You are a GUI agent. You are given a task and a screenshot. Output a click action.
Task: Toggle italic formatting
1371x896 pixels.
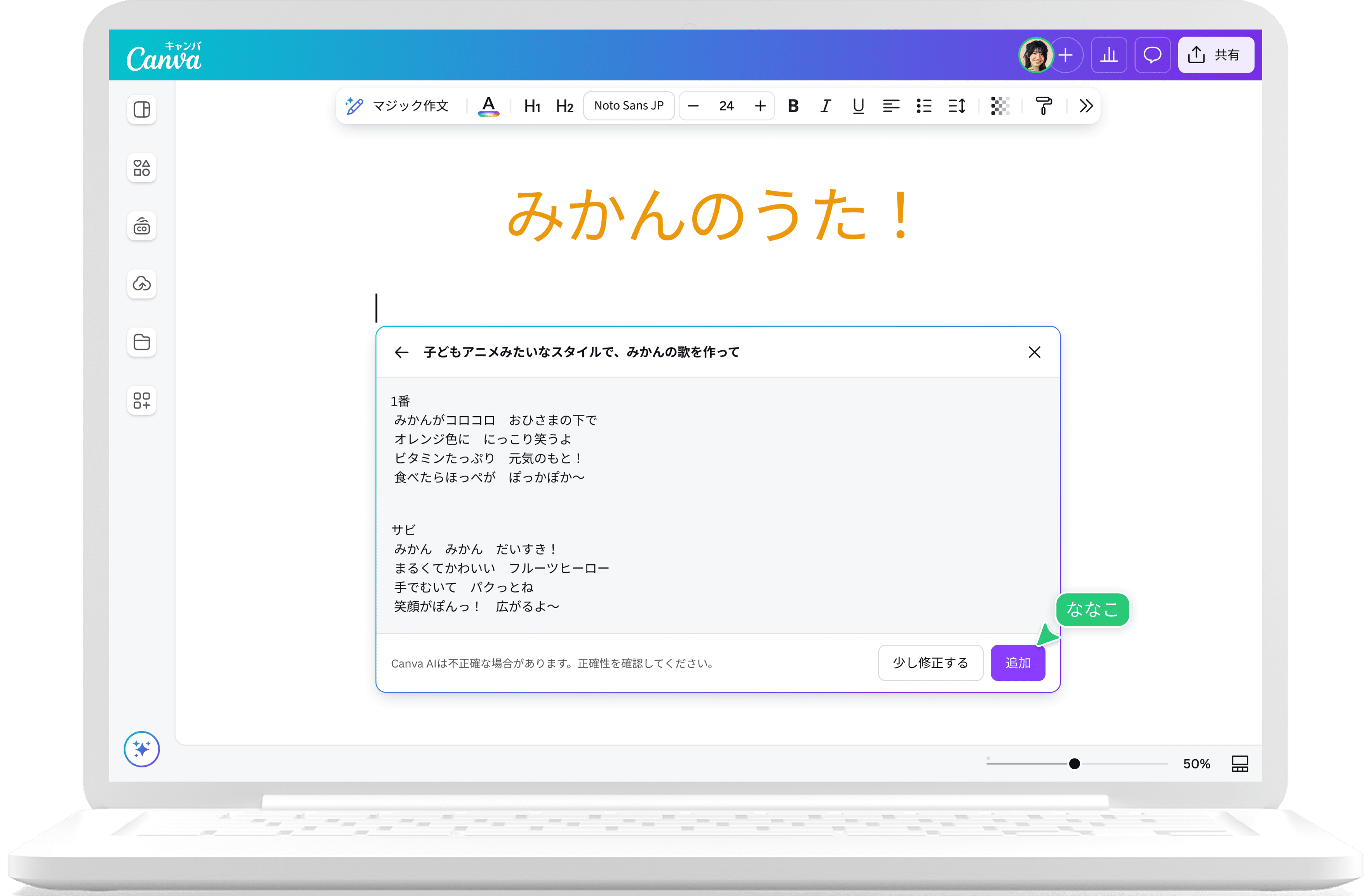pos(826,106)
